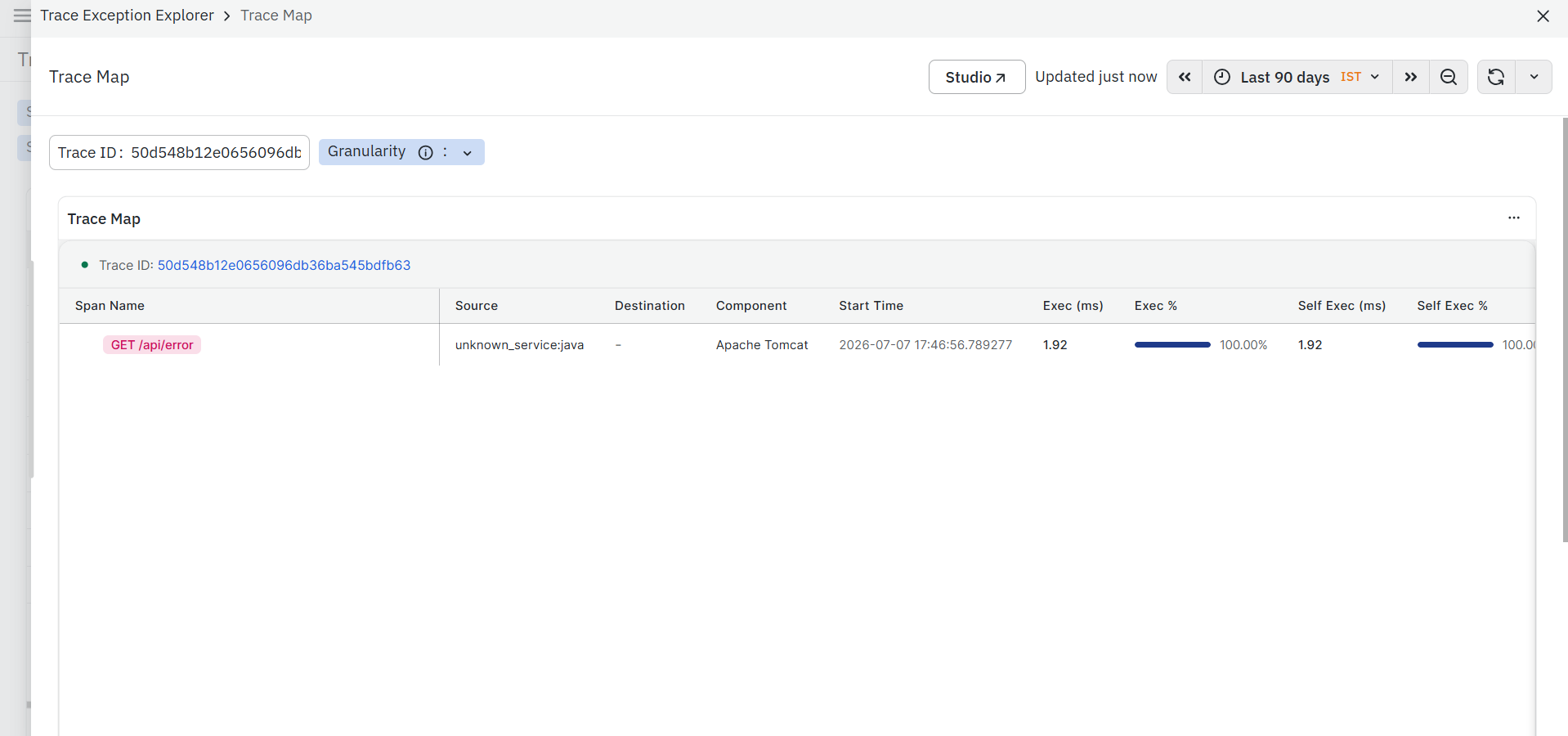Sort by Self Exec (ms) column header
The image size is (1568, 736).
1342,306
